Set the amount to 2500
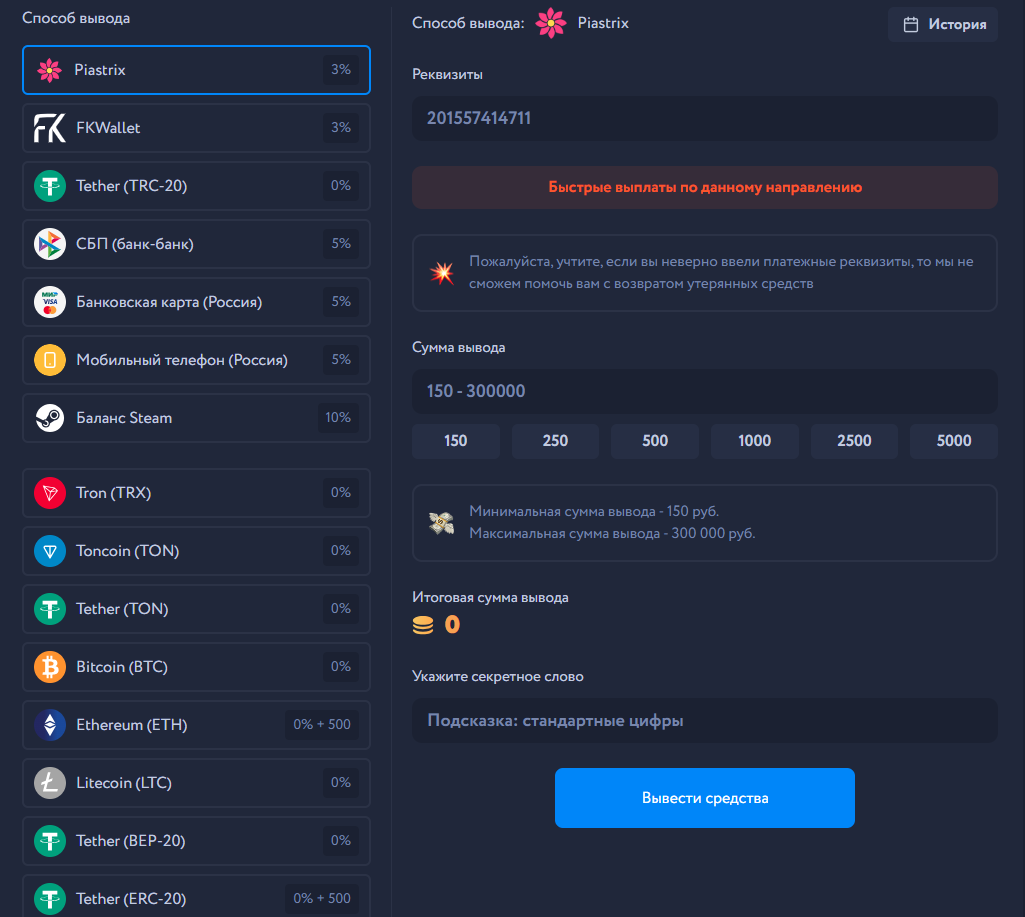The width and height of the screenshot is (1025, 917). click(854, 441)
